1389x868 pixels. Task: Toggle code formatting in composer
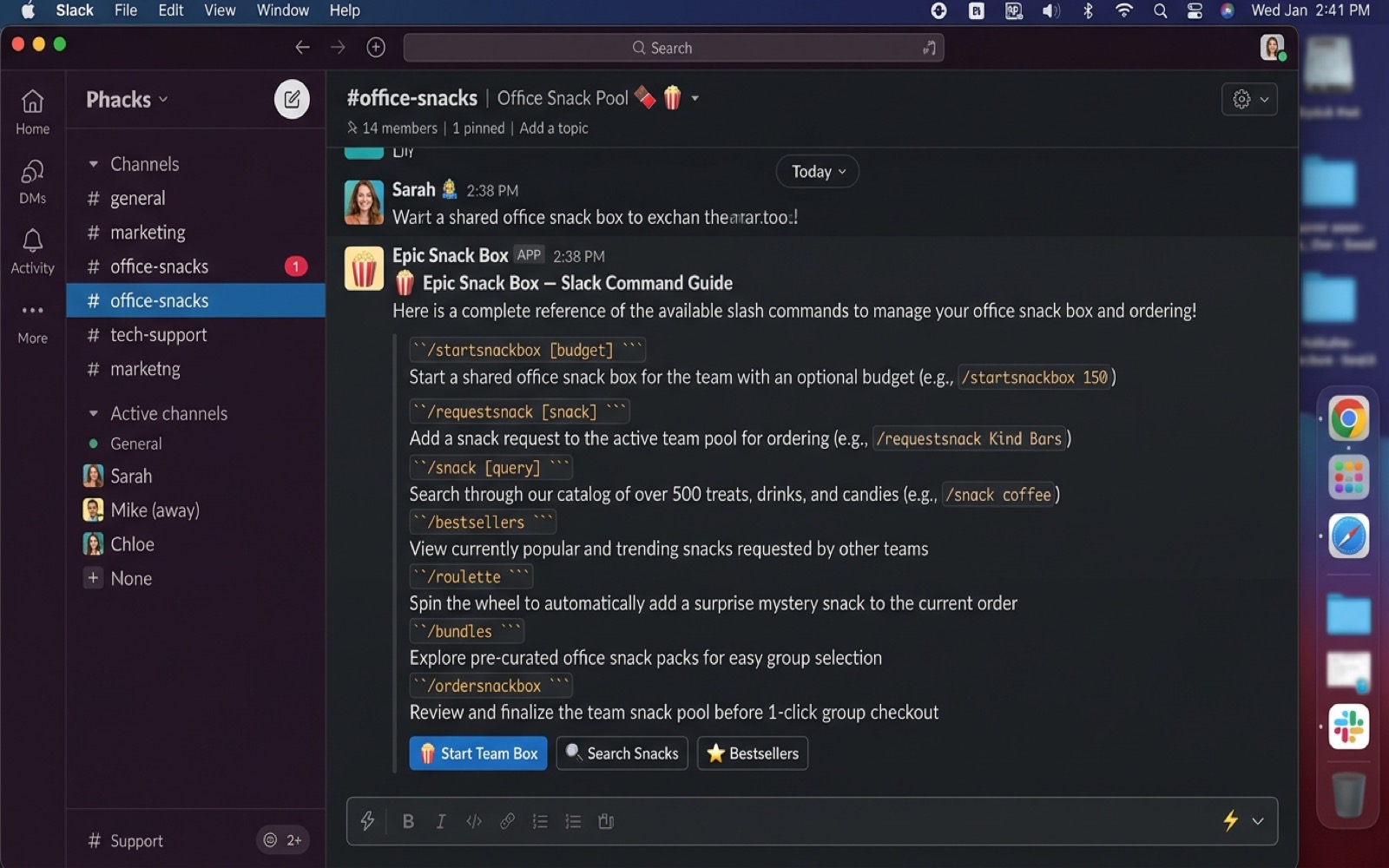(474, 821)
